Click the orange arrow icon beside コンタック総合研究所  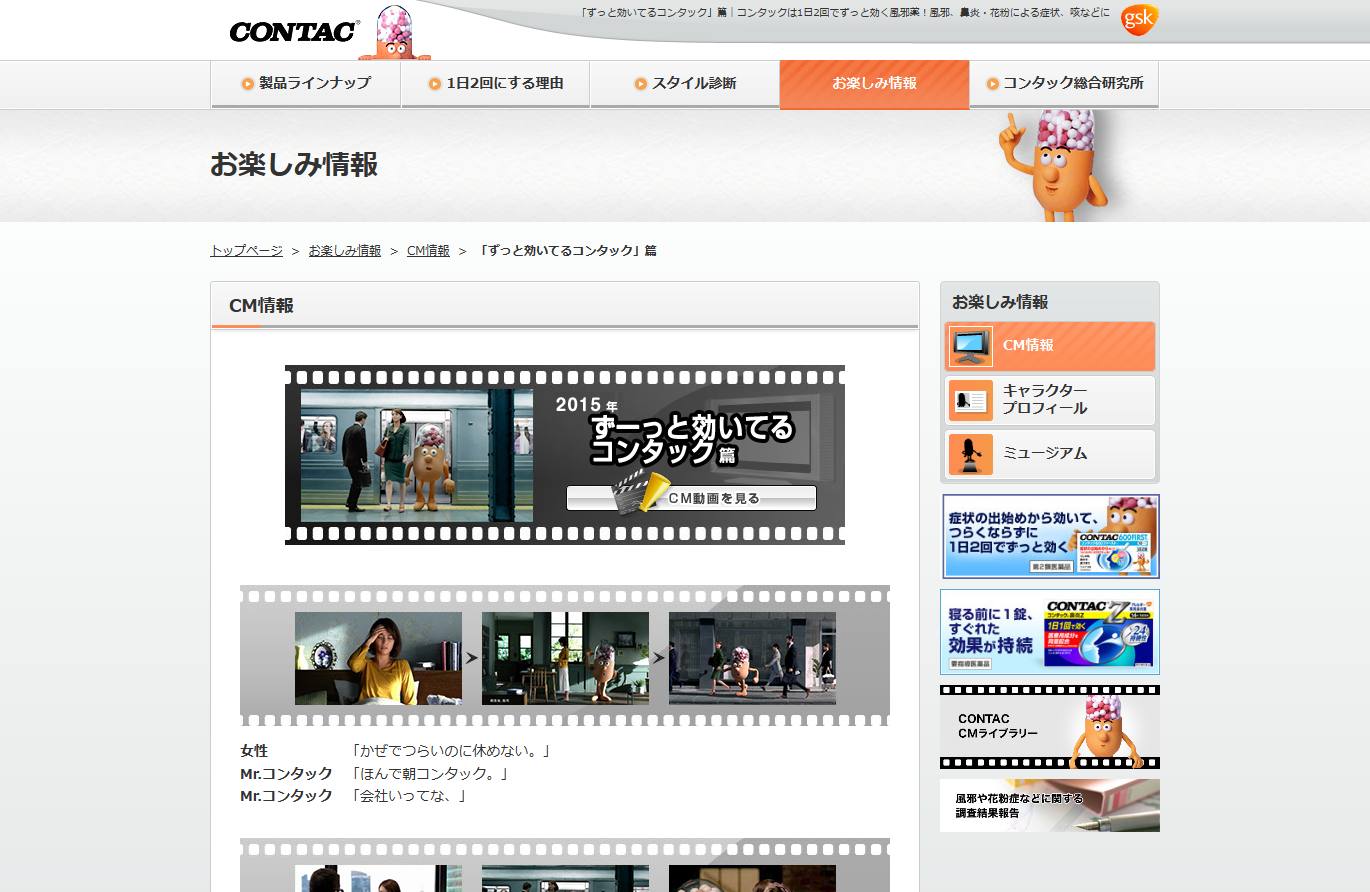click(992, 84)
